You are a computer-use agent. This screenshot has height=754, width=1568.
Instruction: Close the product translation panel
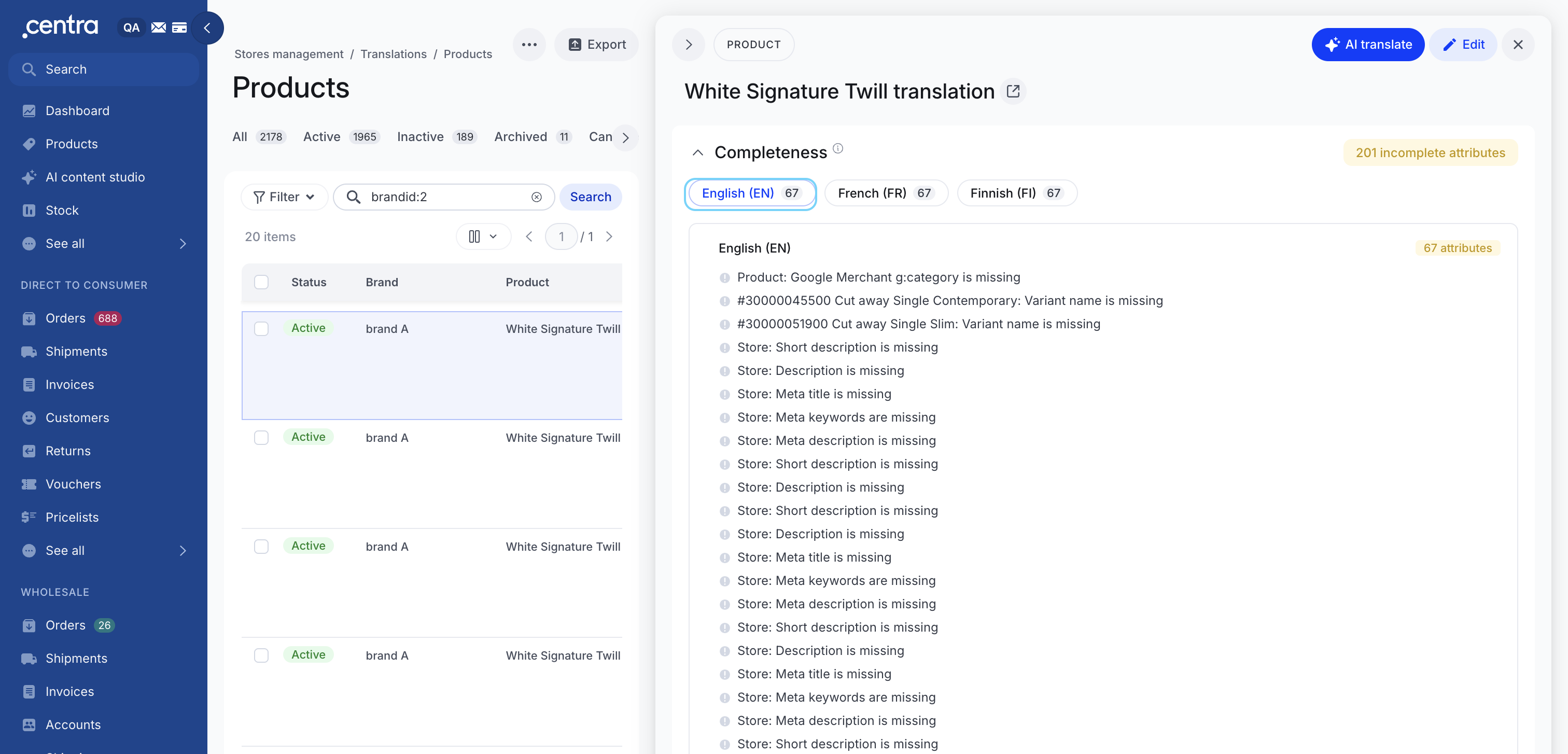pyautogui.click(x=1518, y=45)
